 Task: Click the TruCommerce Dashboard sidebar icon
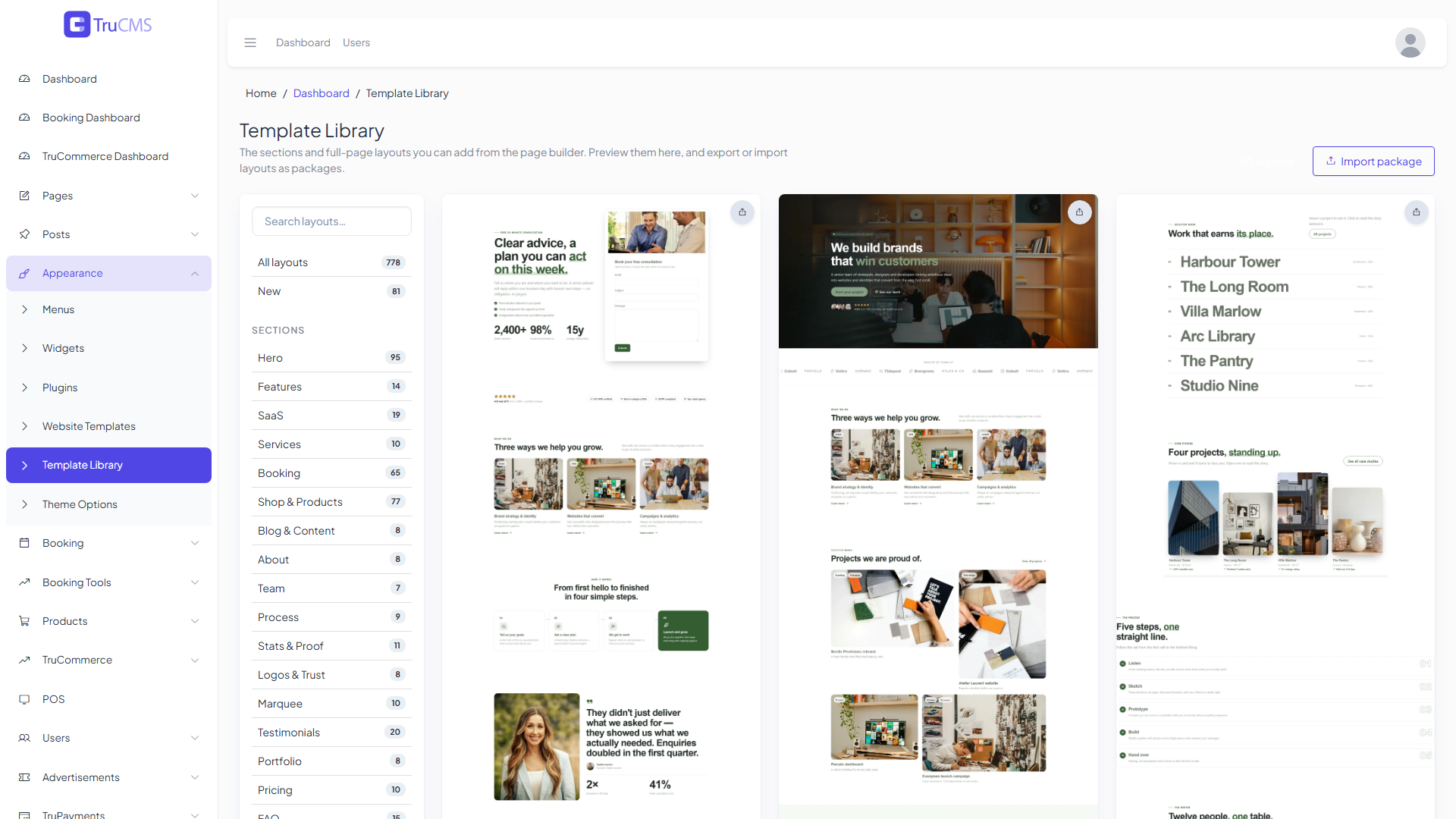coord(24,156)
